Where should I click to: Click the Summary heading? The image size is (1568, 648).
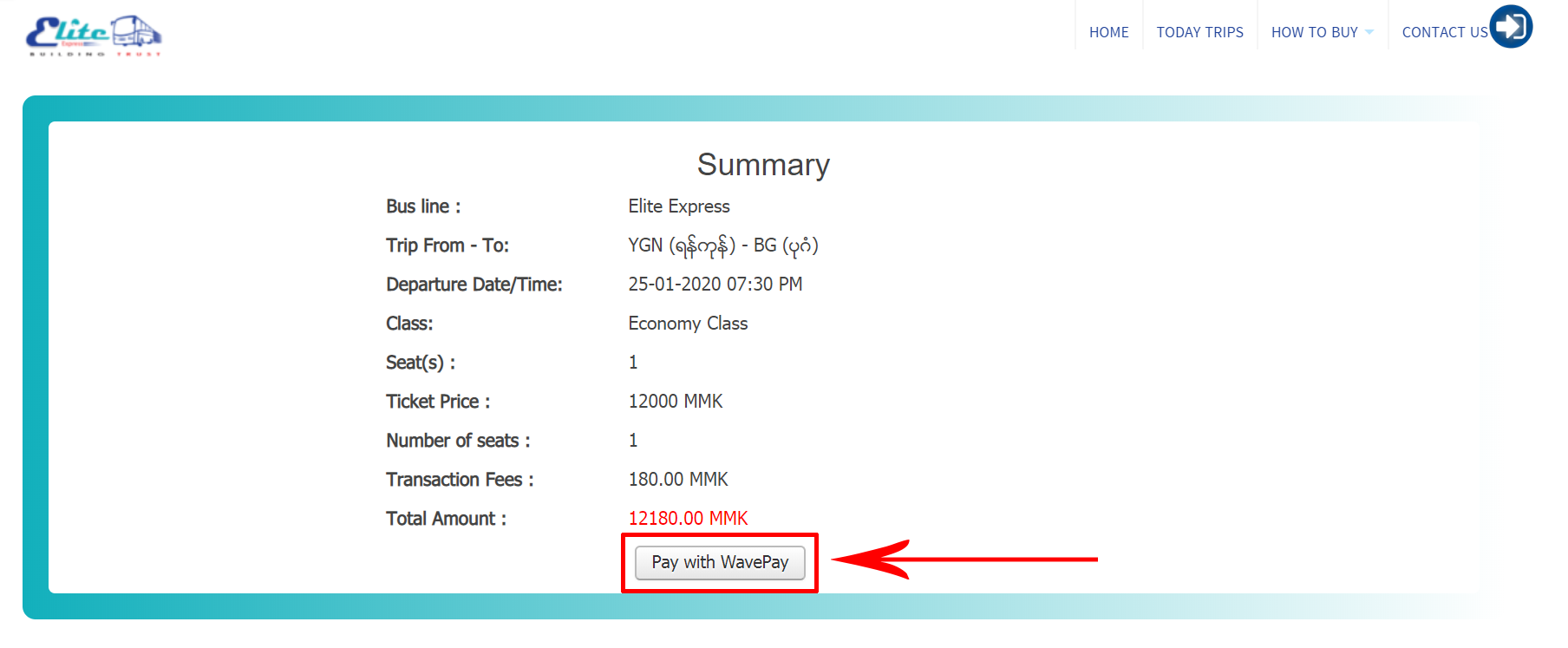763,165
